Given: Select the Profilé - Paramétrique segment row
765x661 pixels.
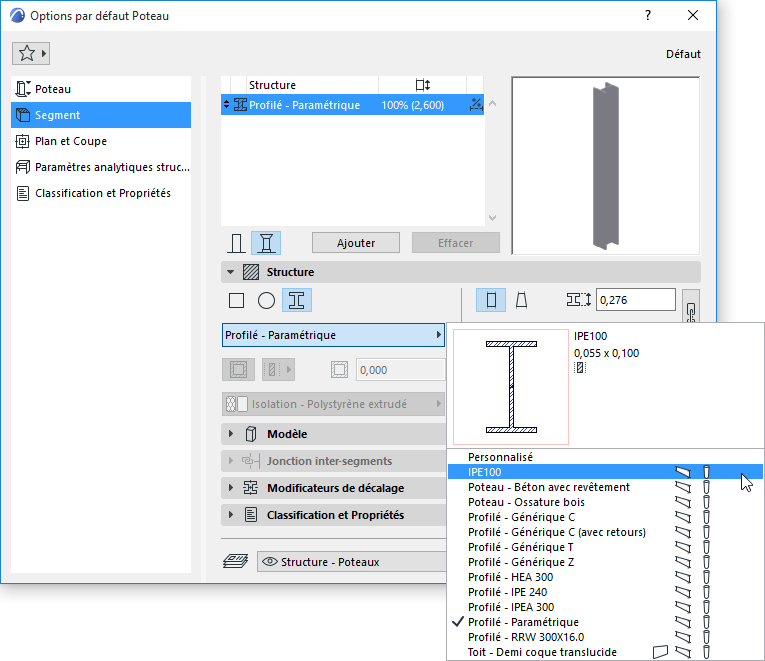Looking at the screenshot, I should coord(352,105).
